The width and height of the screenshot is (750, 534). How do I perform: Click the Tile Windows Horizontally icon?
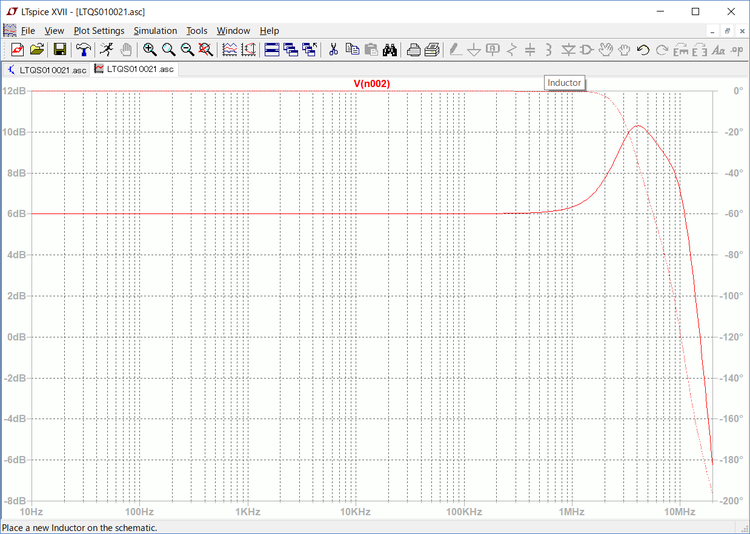coord(272,49)
